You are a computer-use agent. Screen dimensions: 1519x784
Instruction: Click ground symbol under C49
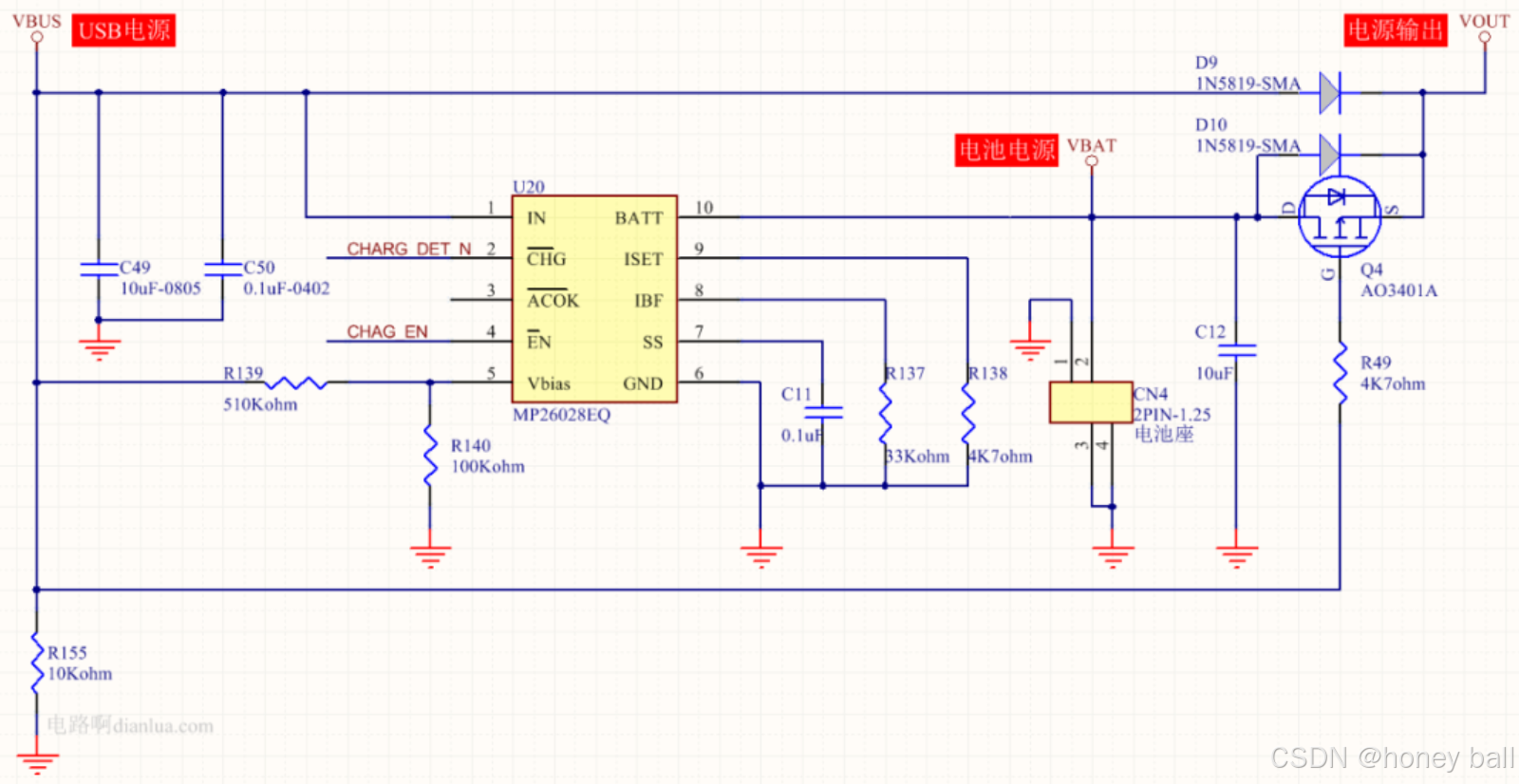point(99,349)
